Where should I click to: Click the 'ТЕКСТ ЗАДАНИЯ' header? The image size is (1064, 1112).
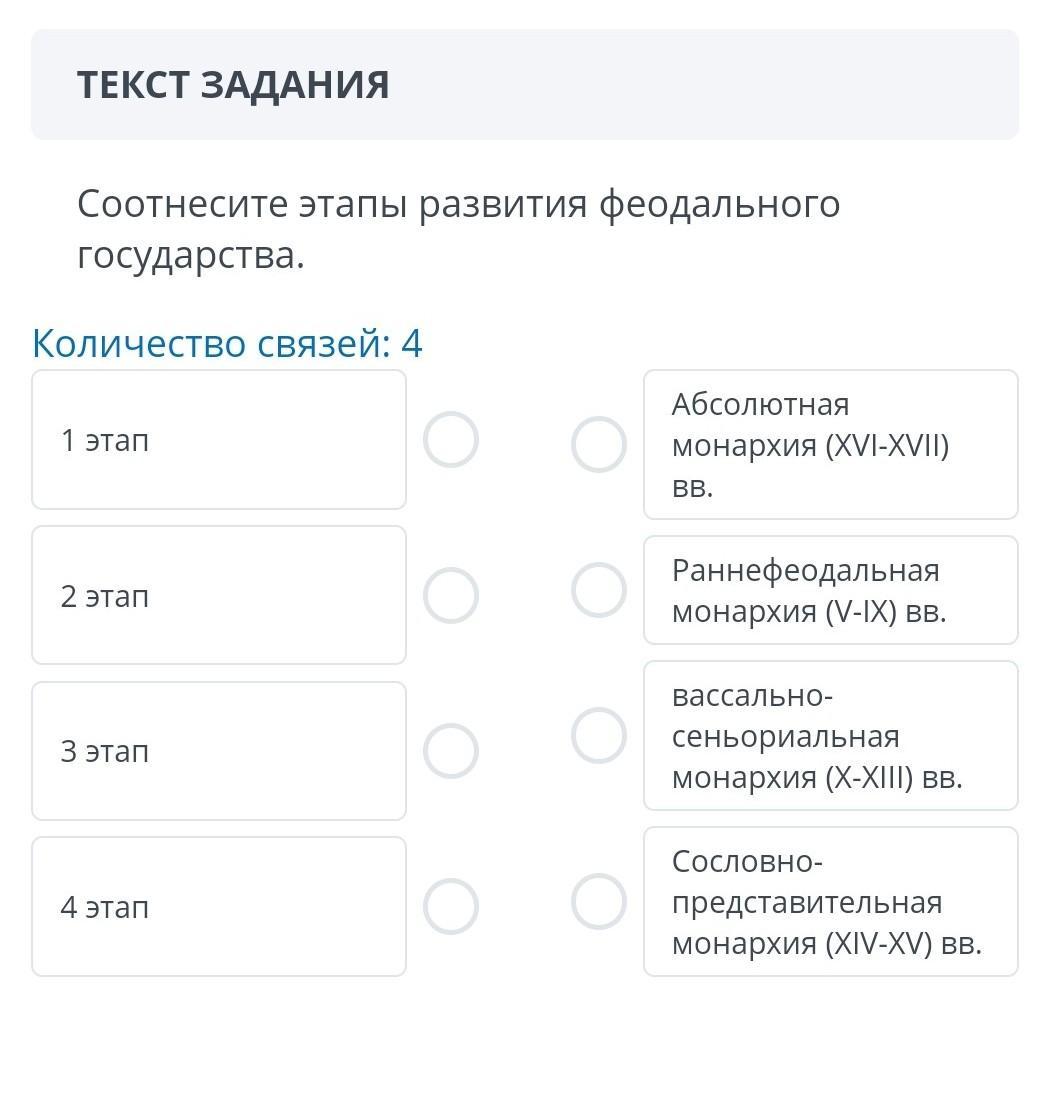point(233,85)
